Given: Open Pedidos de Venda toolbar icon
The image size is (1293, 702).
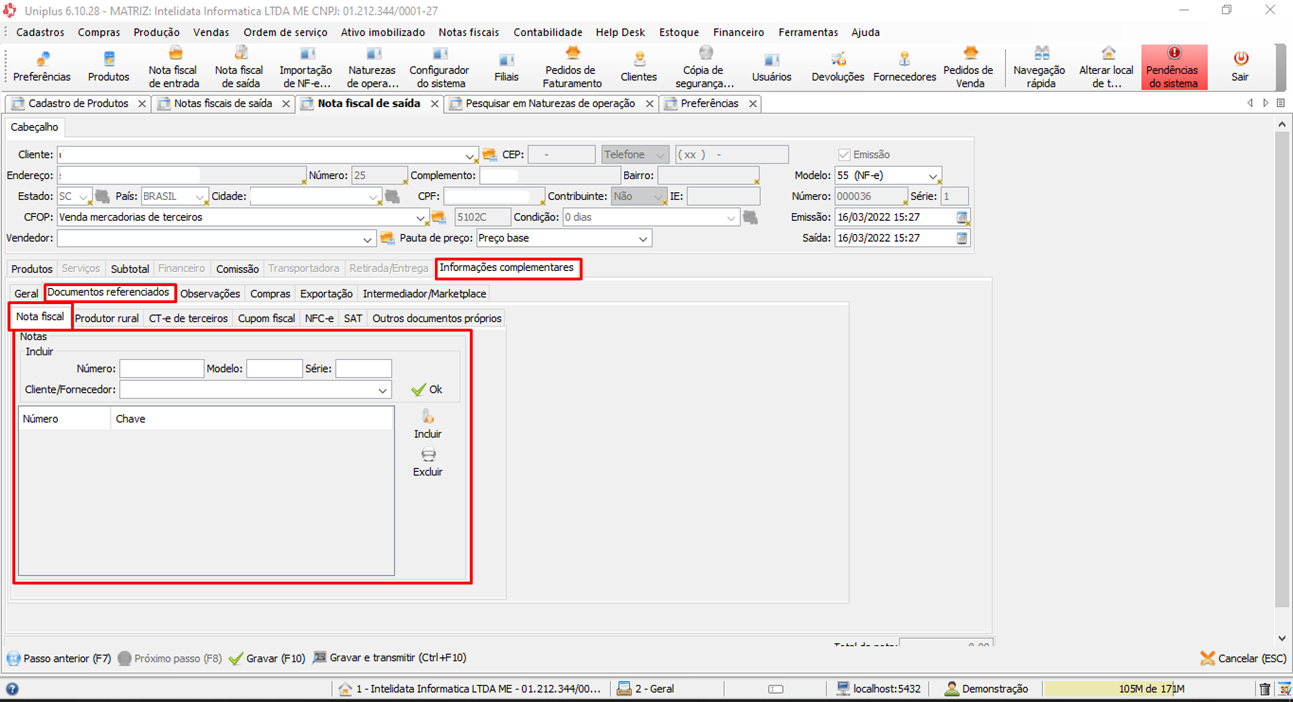Looking at the screenshot, I should coord(969,67).
